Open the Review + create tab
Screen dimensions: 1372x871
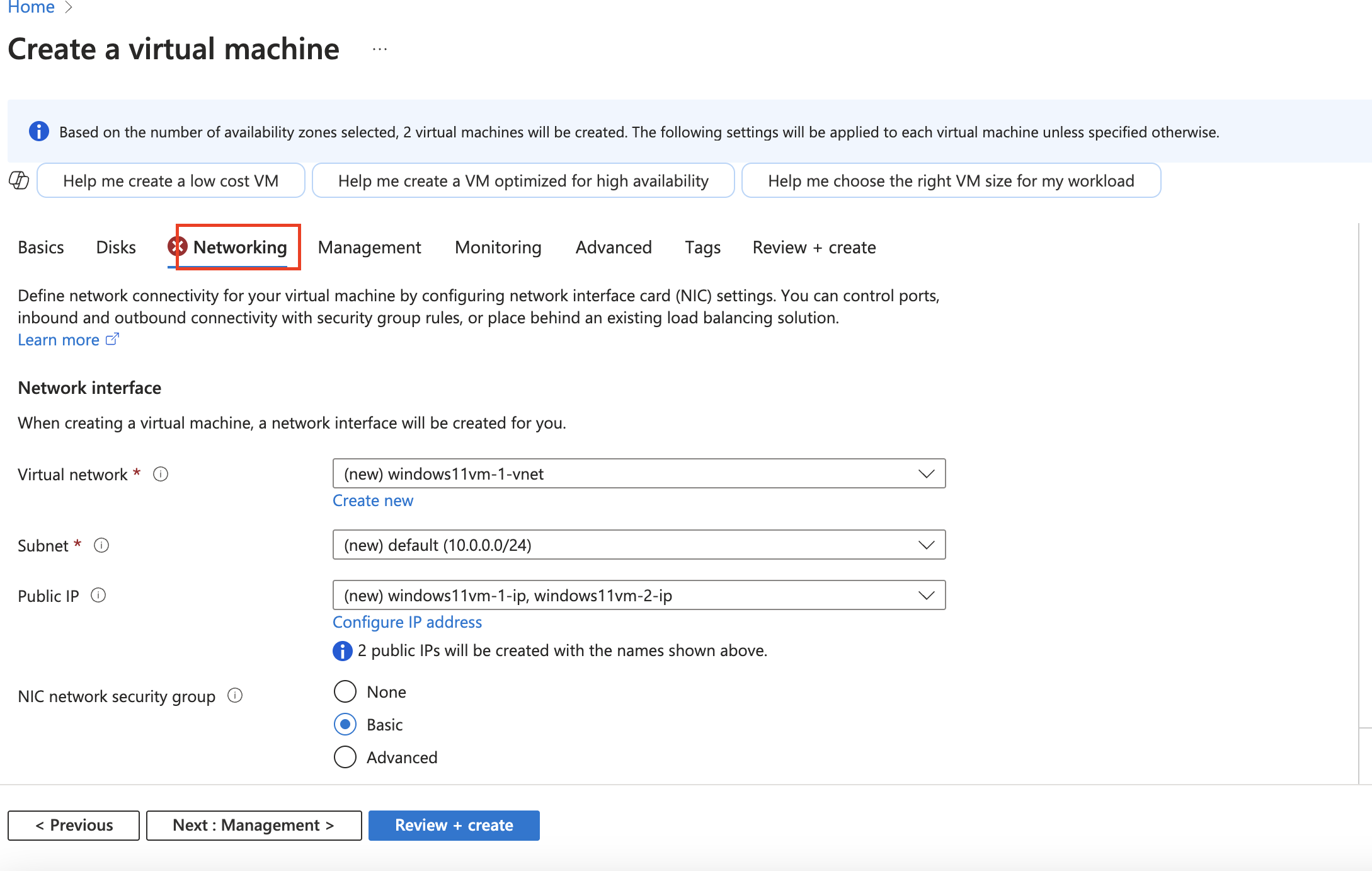pos(814,247)
